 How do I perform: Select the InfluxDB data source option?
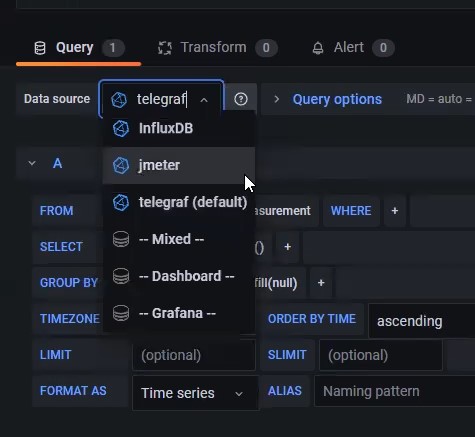179,128
